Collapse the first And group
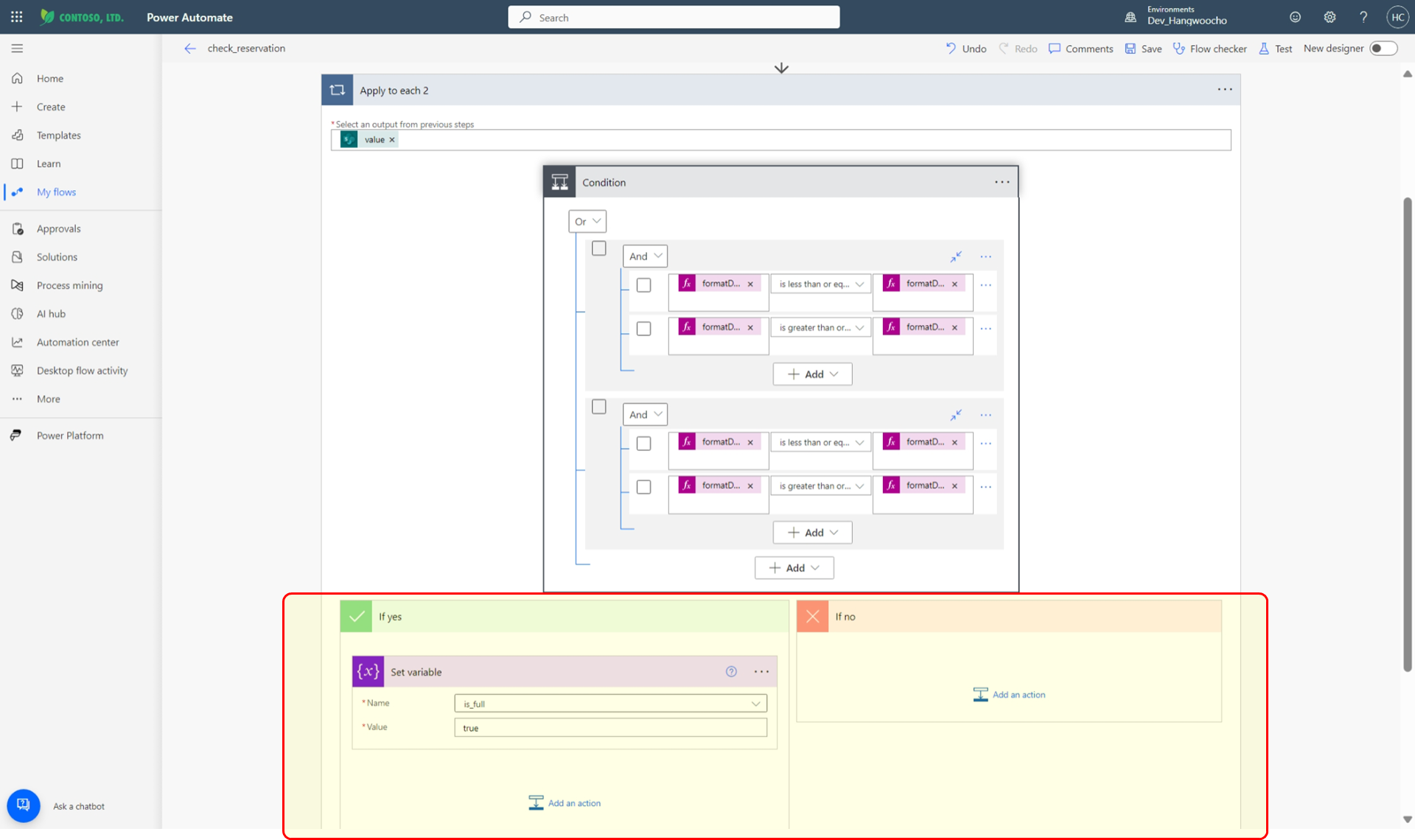Image resolution: width=1415 pixels, height=840 pixels. pos(956,256)
